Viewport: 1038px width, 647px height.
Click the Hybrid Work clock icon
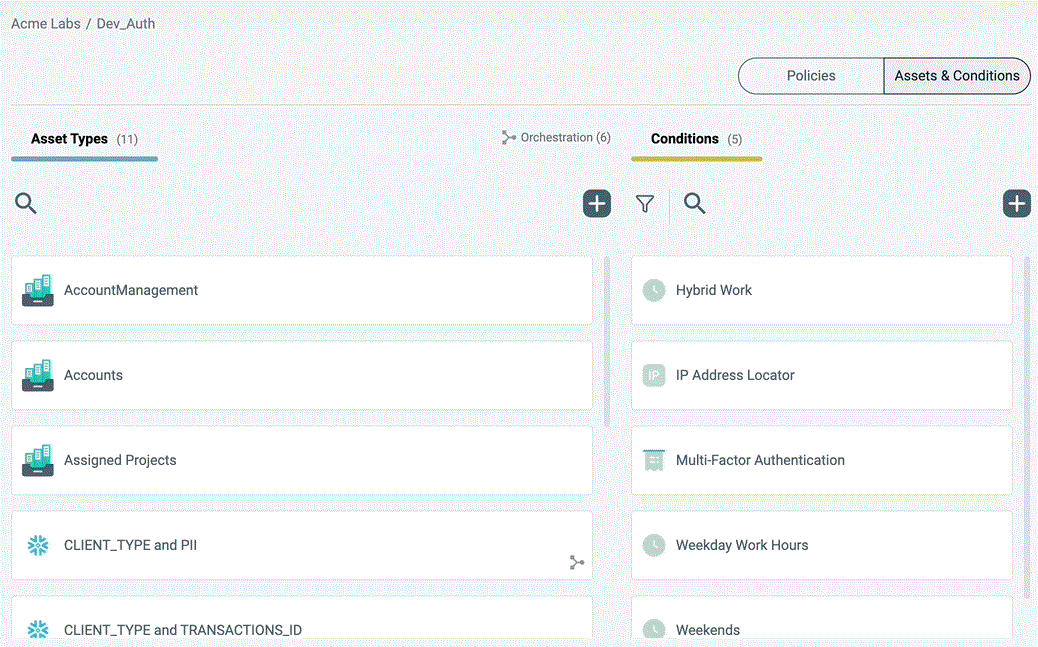[x=653, y=291]
